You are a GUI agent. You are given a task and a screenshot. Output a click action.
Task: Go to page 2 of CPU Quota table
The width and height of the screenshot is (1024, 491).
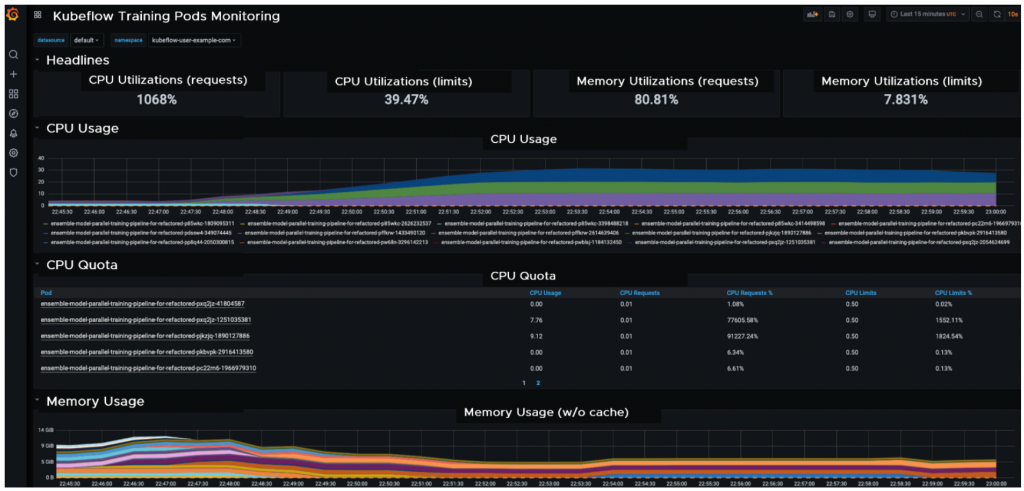point(538,383)
